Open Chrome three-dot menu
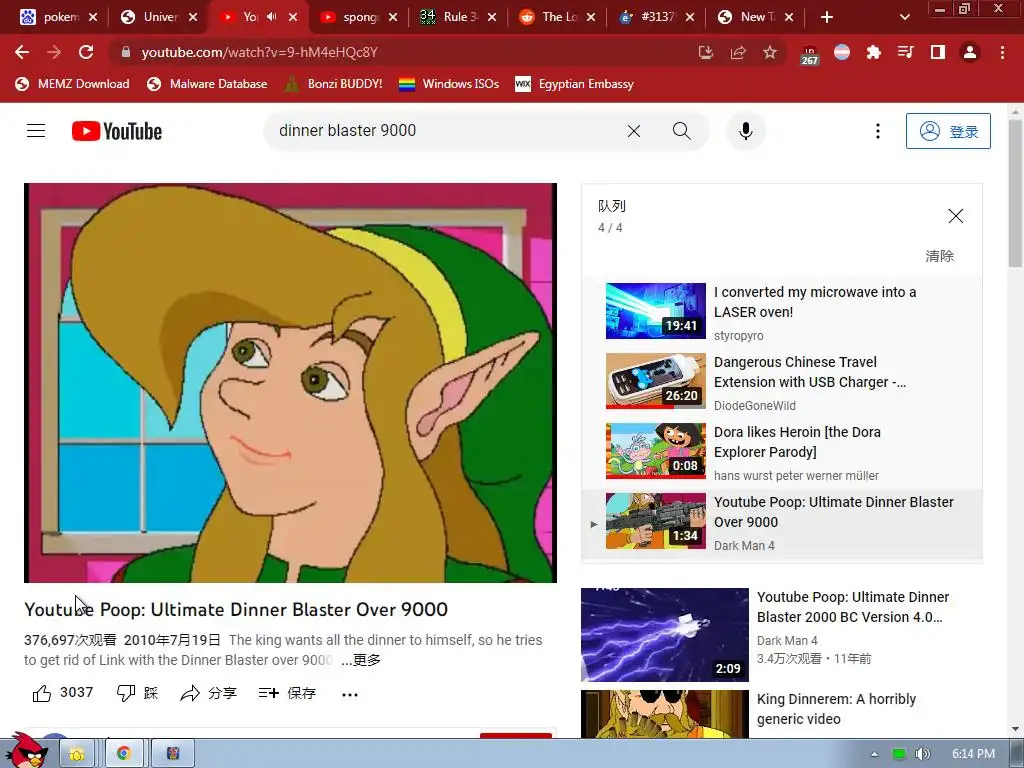Image resolution: width=1024 pixels, height=768 pixels. pos(1002,52)
